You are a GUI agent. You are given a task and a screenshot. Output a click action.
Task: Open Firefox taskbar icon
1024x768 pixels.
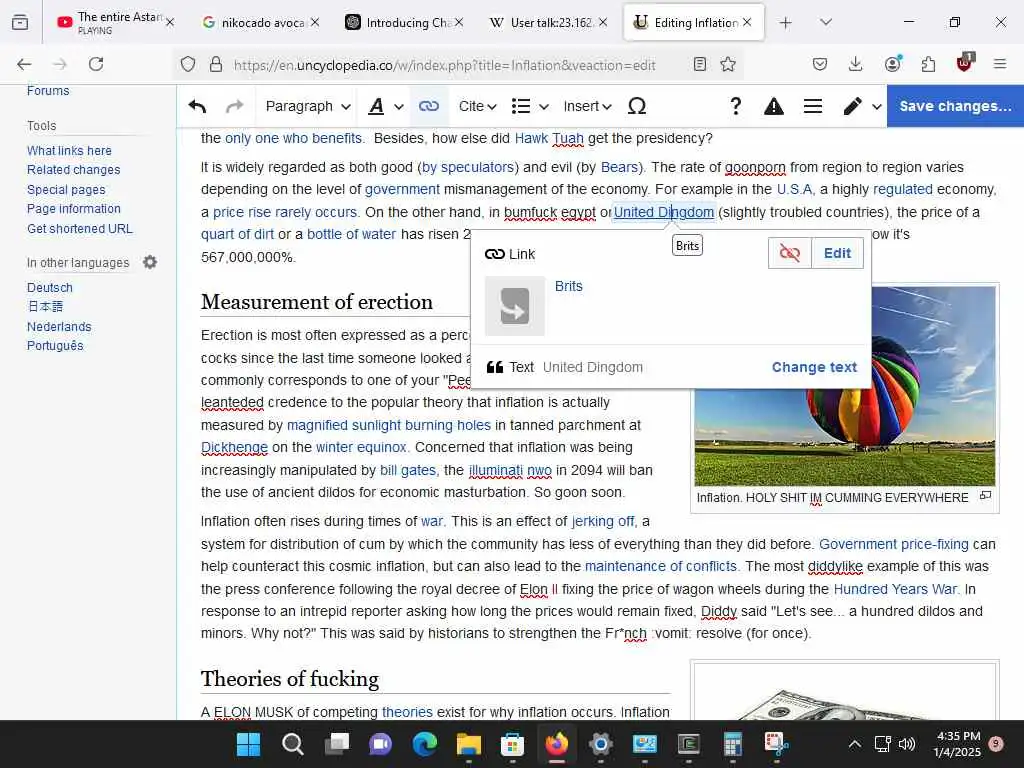[556, 744]
